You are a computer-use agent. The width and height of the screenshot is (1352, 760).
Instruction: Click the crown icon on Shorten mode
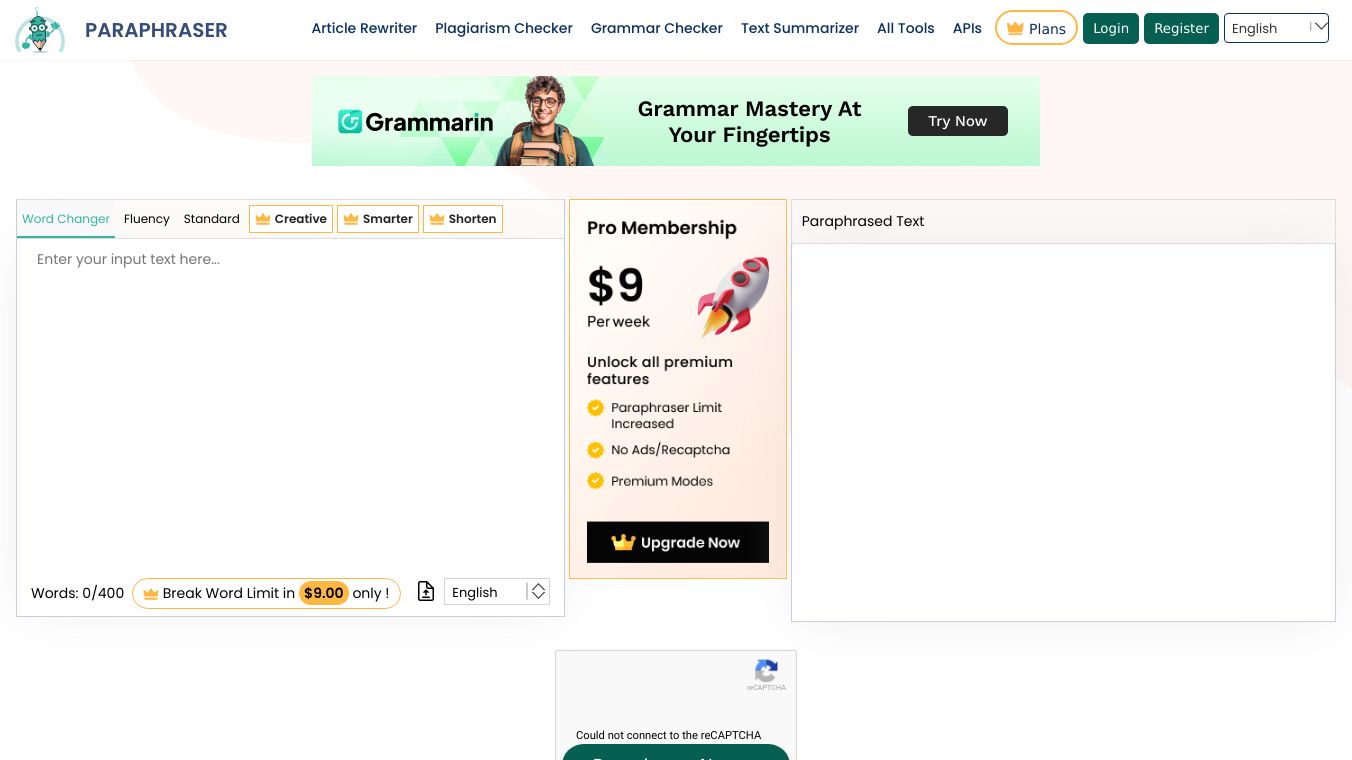click(437, 219)
